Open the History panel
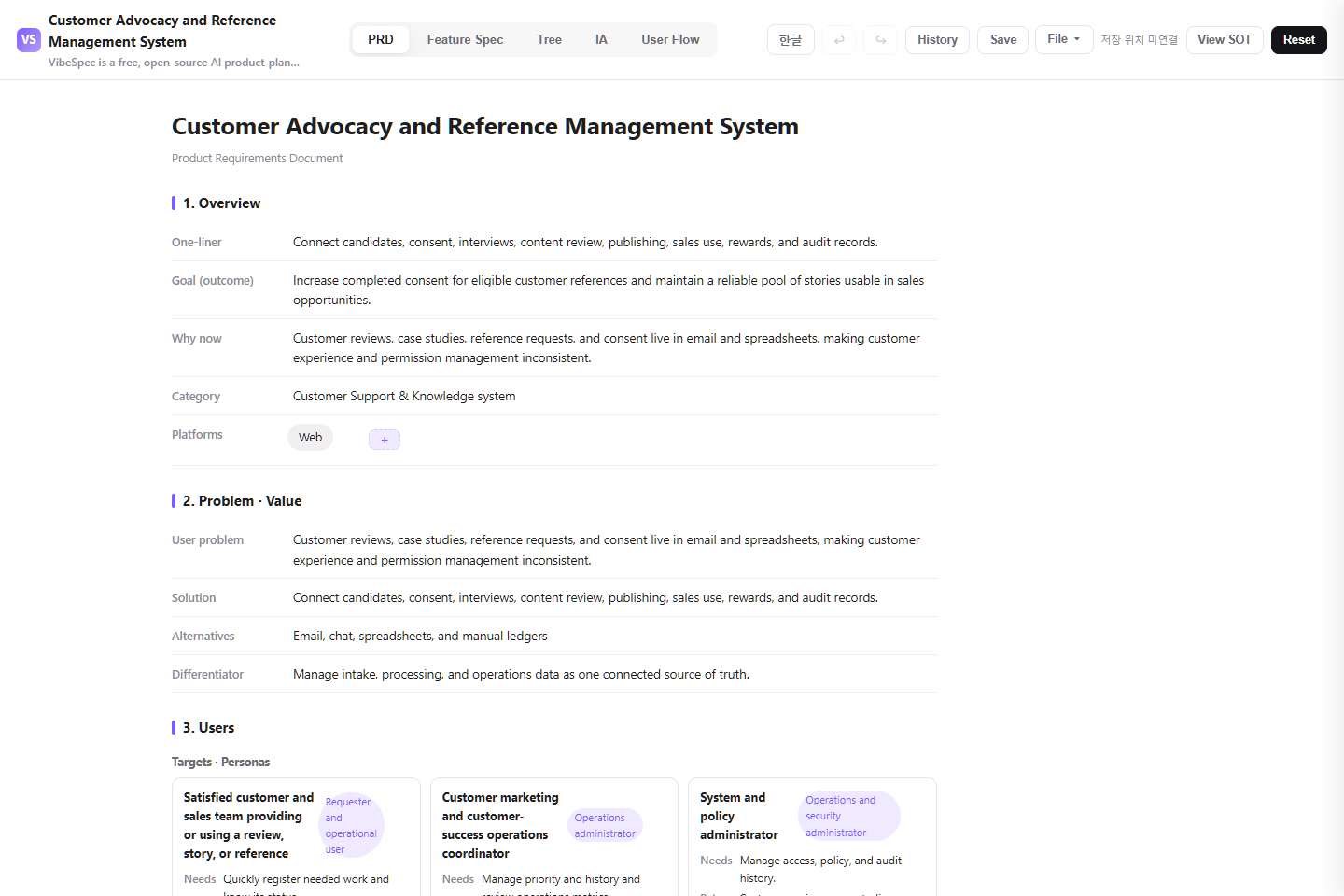Viewport: 1344px width, 896px height. point(937,40)
